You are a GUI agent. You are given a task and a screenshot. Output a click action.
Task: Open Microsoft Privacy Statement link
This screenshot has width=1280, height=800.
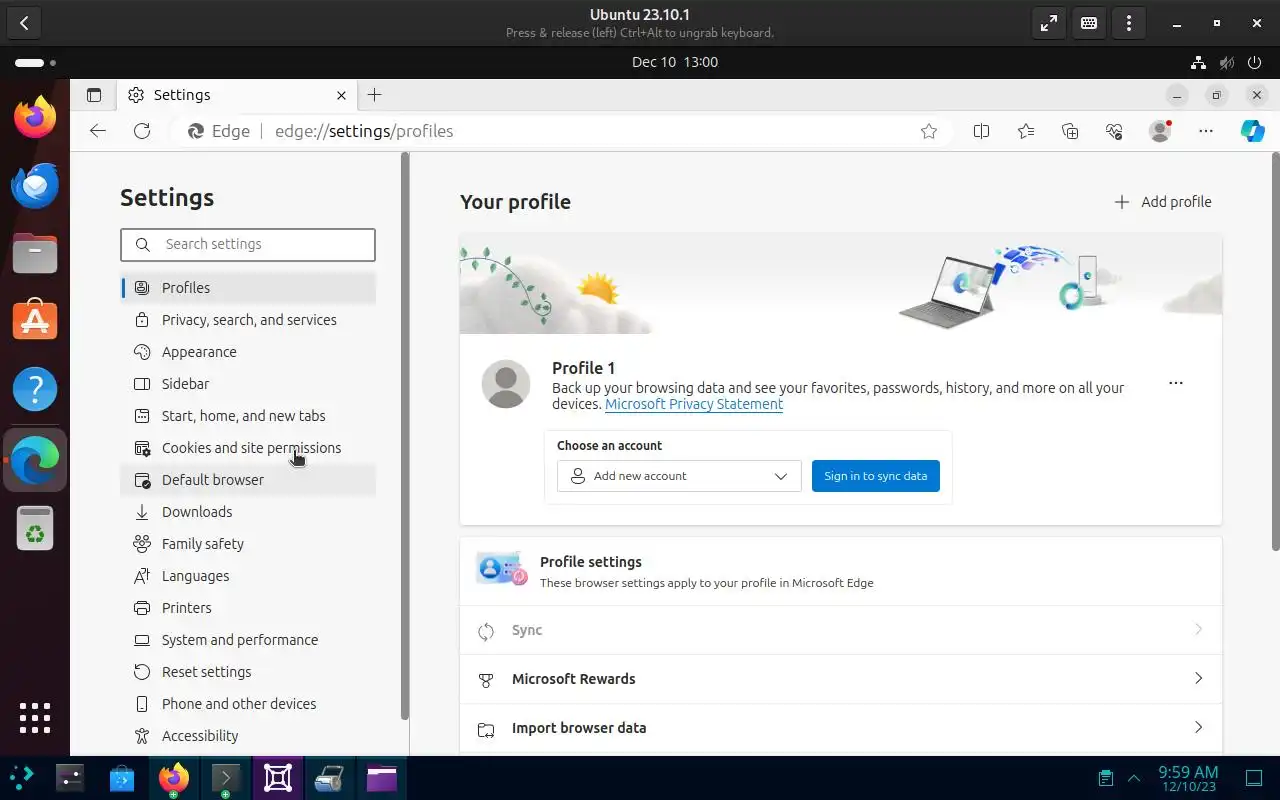694,404
